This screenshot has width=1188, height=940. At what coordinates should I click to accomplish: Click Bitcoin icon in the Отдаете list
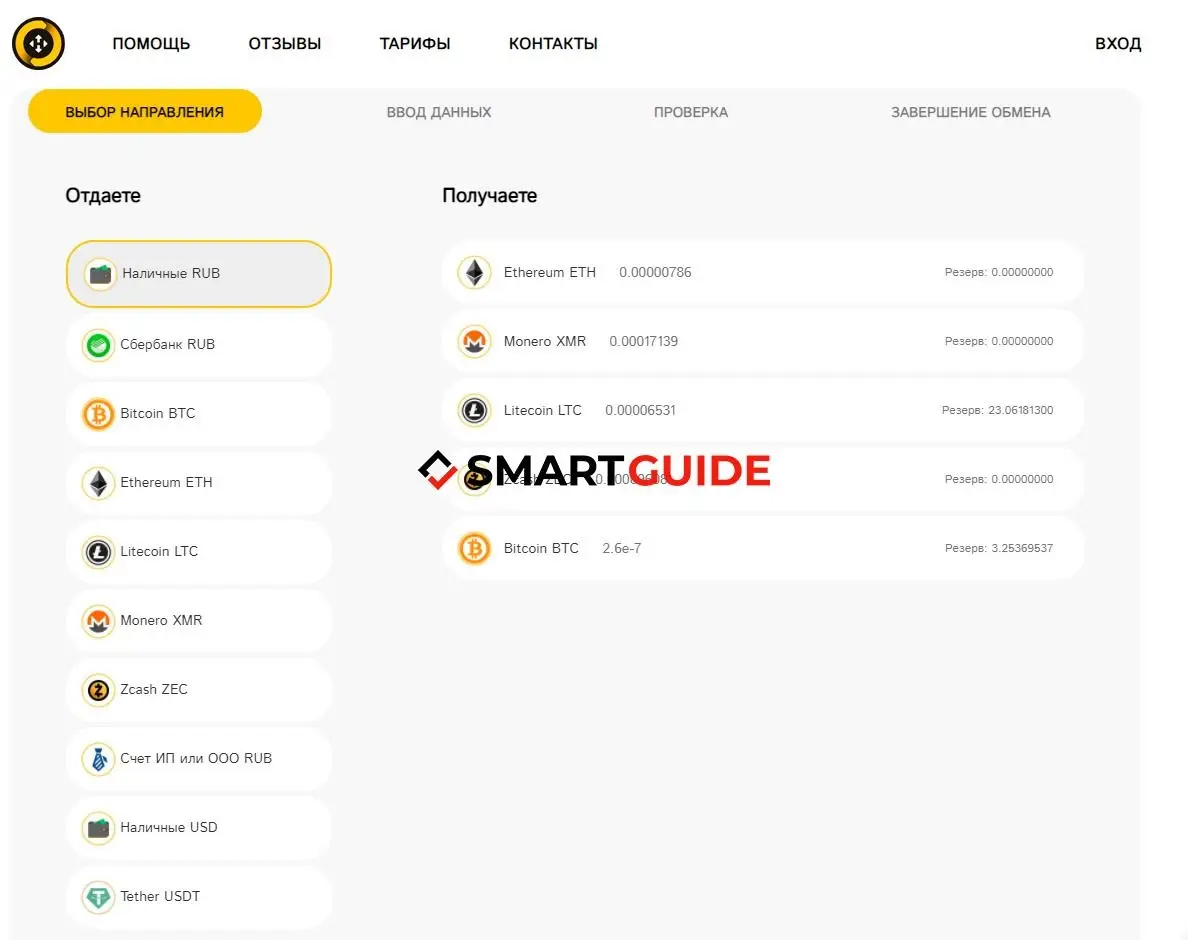98,414
